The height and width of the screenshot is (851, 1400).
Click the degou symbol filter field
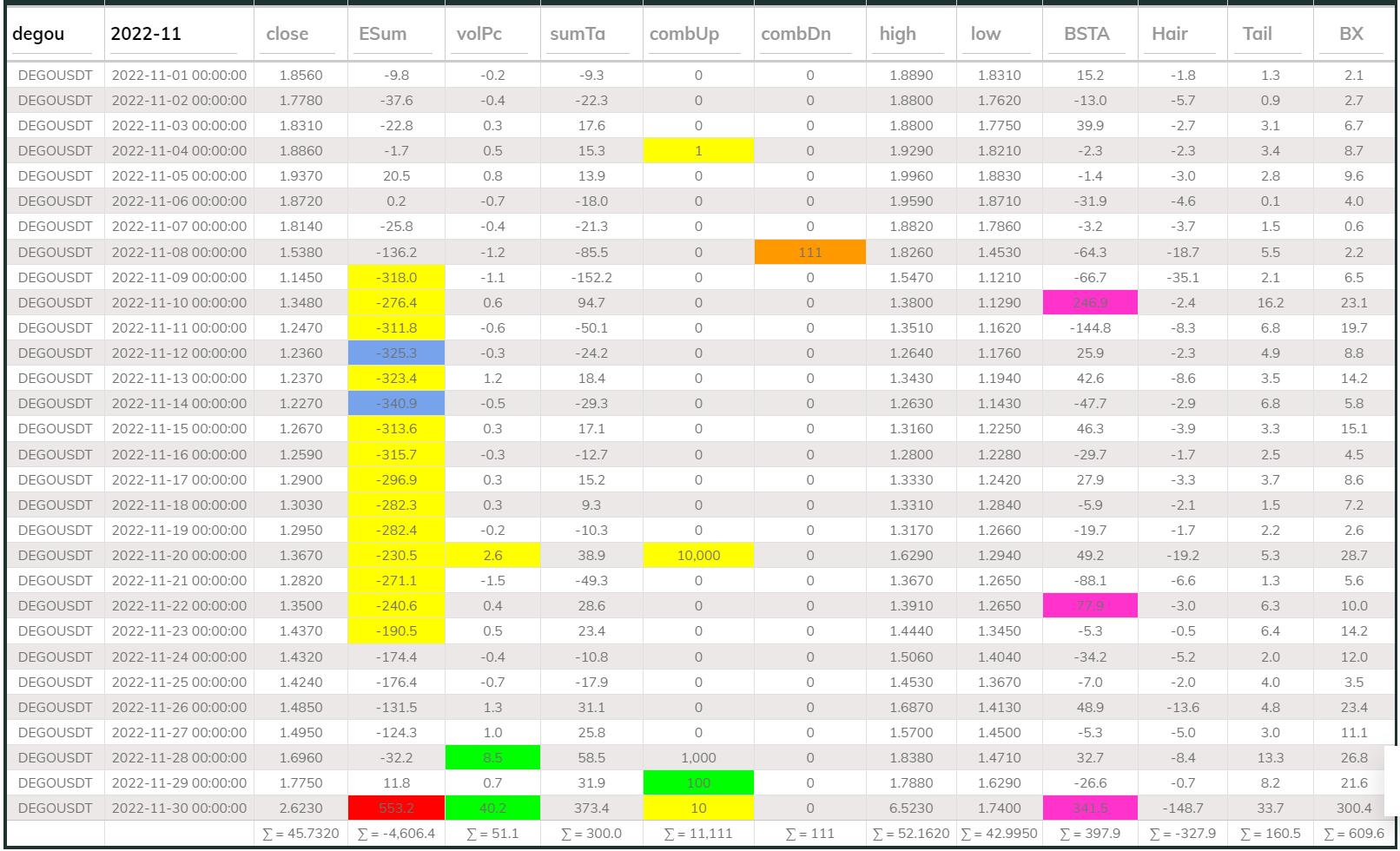tap(55, 34)
